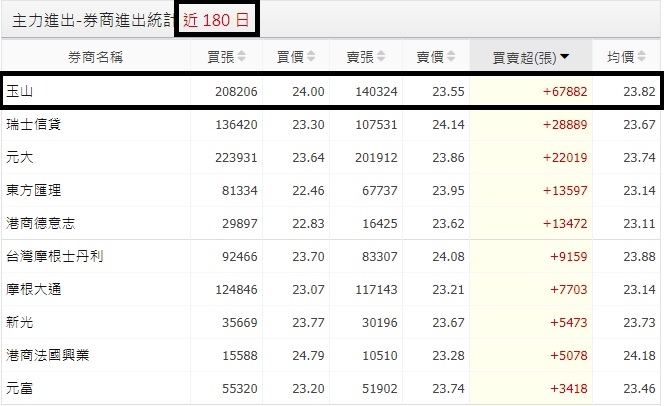Click the 買價 header label
664x406 pixels.
click(290, 56)
